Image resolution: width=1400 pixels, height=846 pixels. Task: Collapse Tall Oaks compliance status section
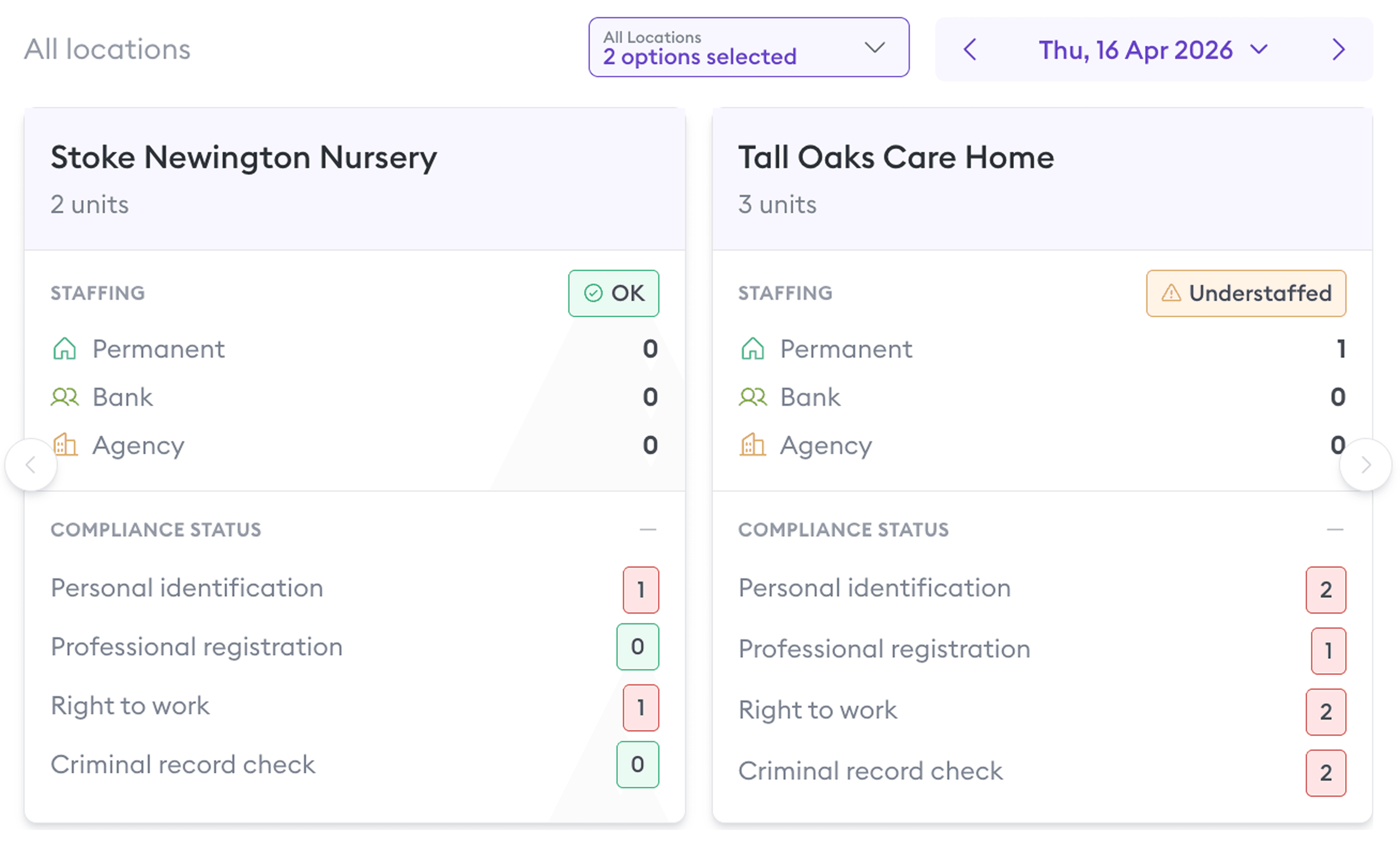pyautogui.click(x=1335, y=530)
